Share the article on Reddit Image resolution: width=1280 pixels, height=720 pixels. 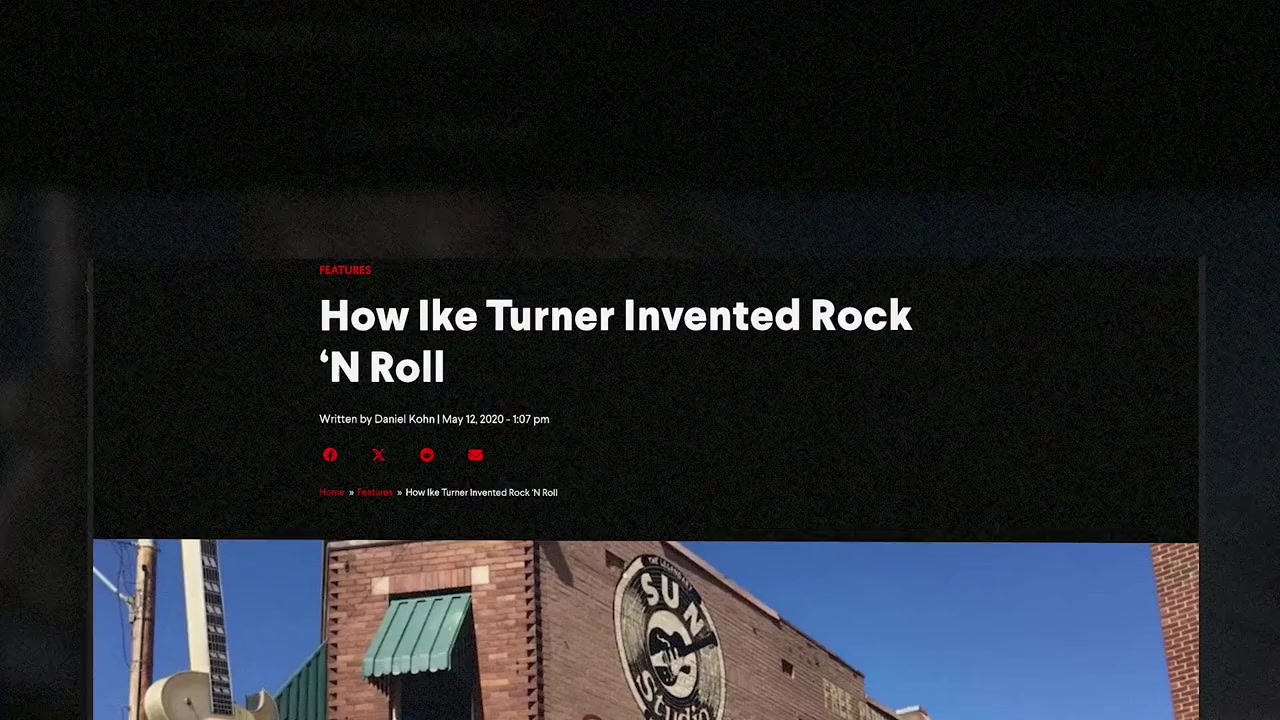coord(427,455)
